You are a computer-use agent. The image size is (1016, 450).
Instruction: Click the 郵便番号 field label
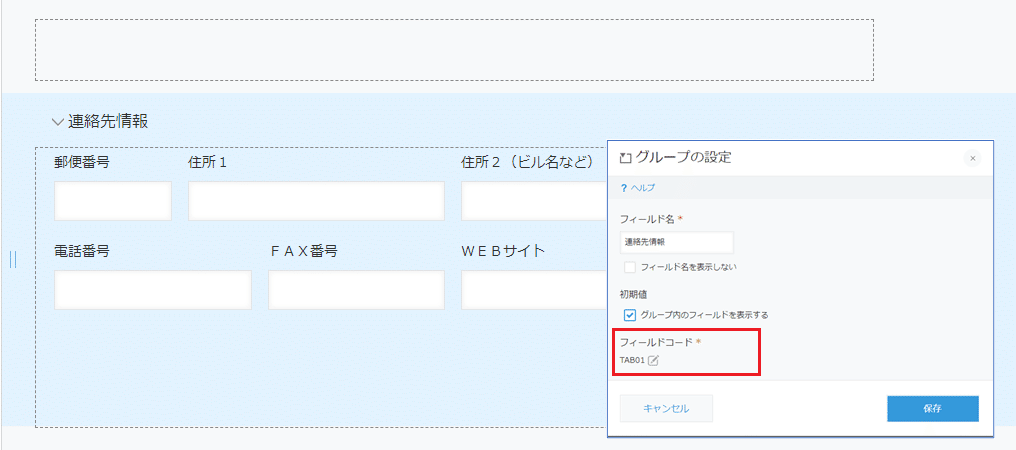pos(82,162)
